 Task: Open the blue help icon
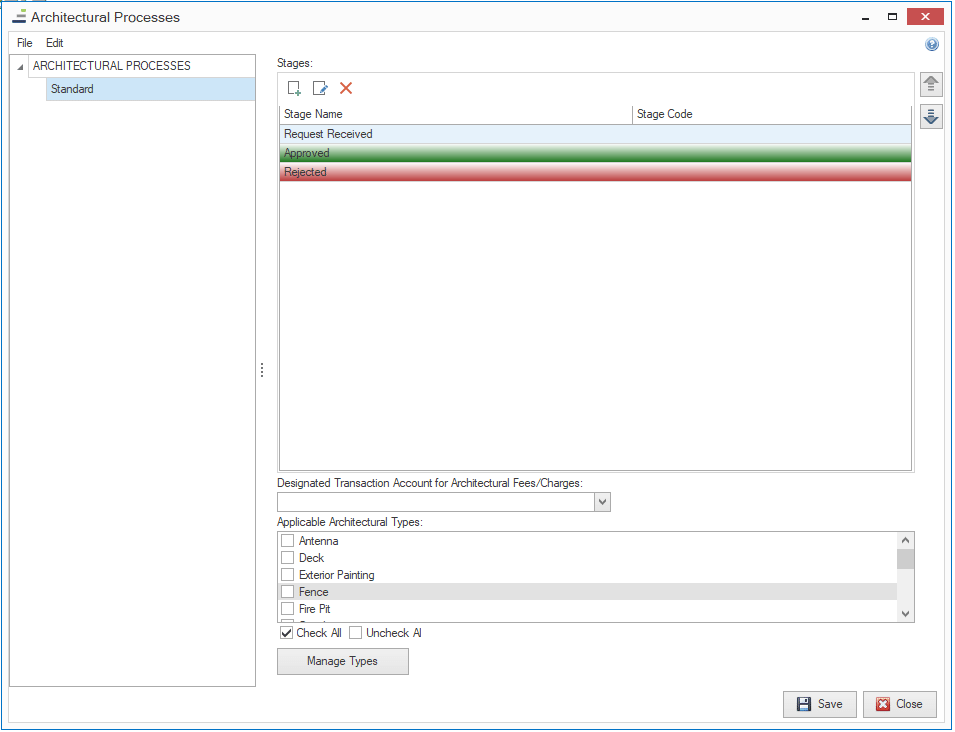click(932, 44)
